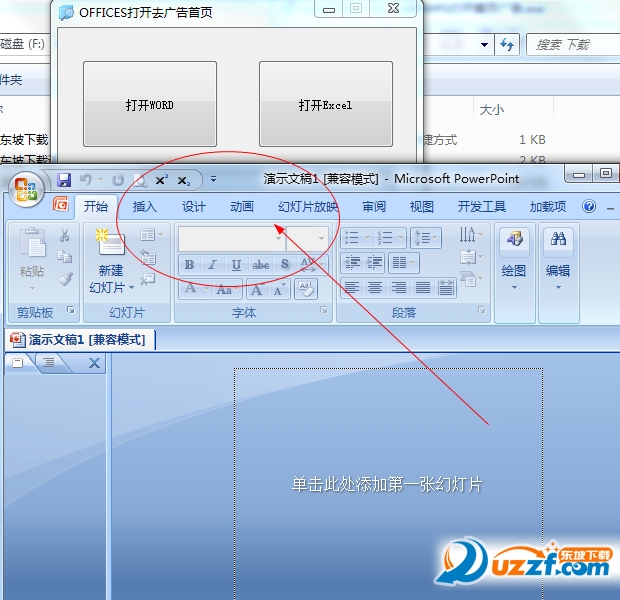The height and width of the screenshot is (600, 620).
Task: Select the 演示文稿1 document tab
Action: click(x=80, y=340)
